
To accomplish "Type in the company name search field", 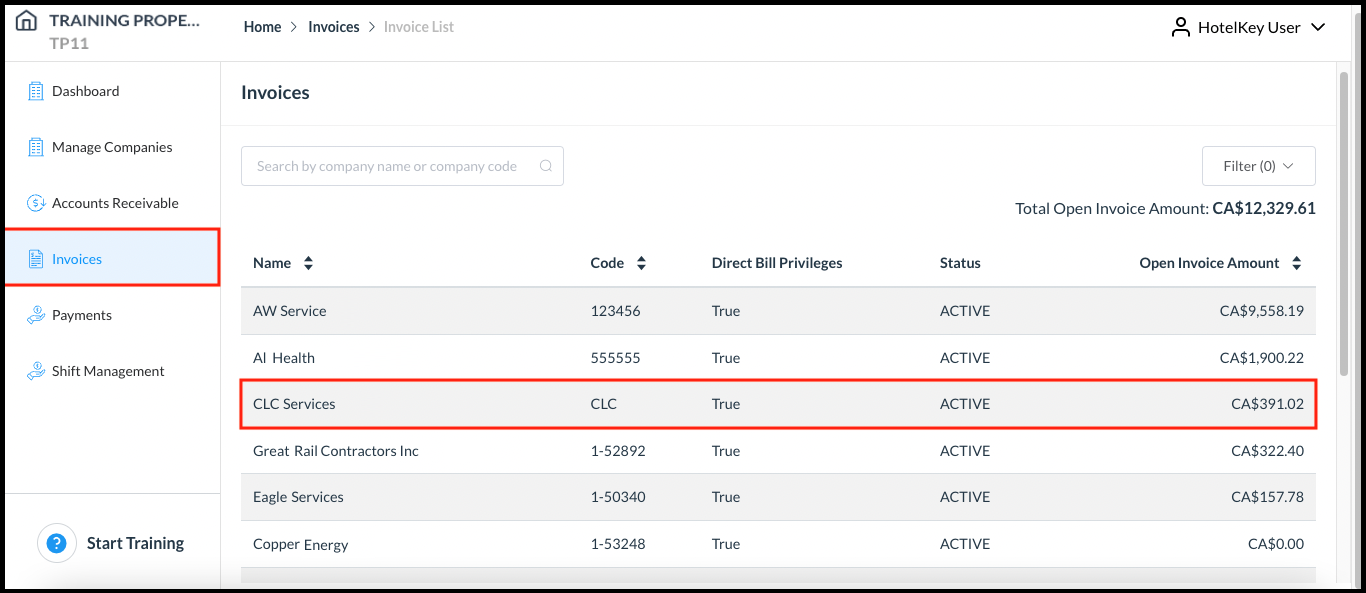I will [390, 165].
